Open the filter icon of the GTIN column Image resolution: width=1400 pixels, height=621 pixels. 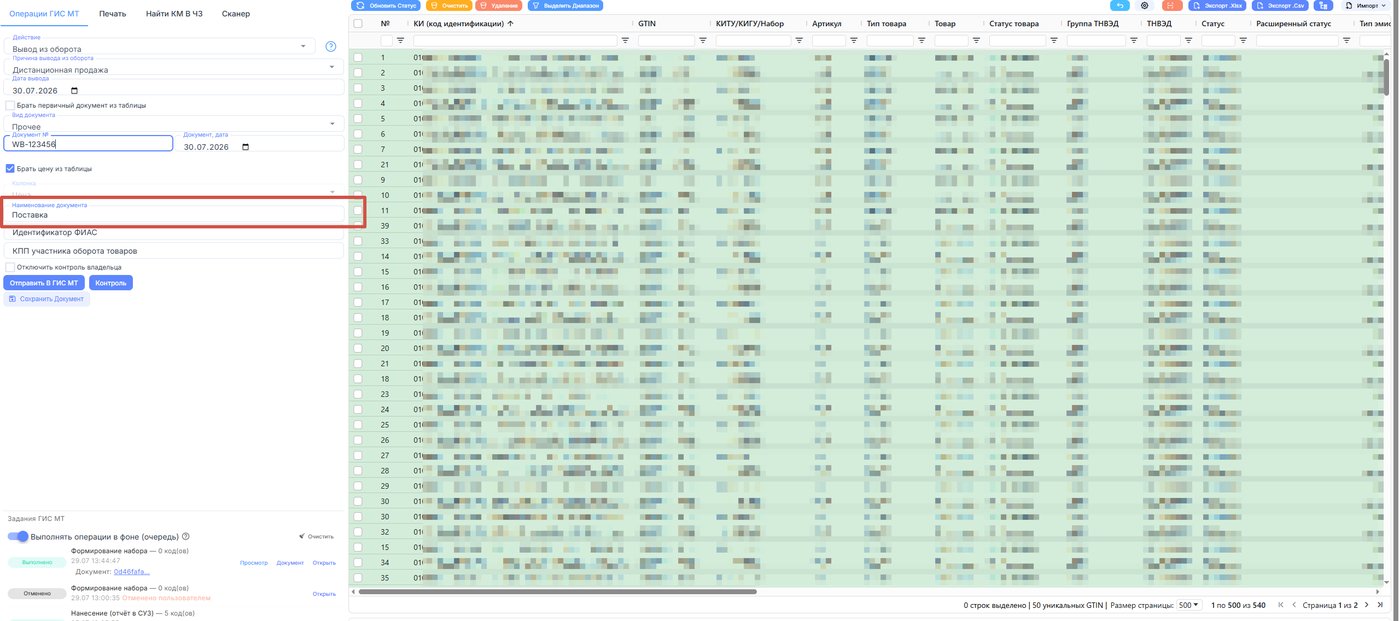click(x=704, y=40)
